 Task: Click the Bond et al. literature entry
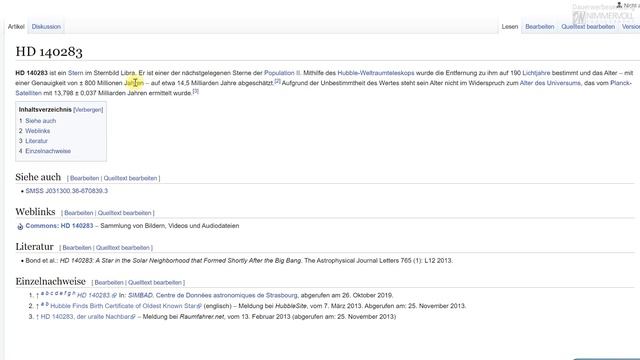[239, 260]
